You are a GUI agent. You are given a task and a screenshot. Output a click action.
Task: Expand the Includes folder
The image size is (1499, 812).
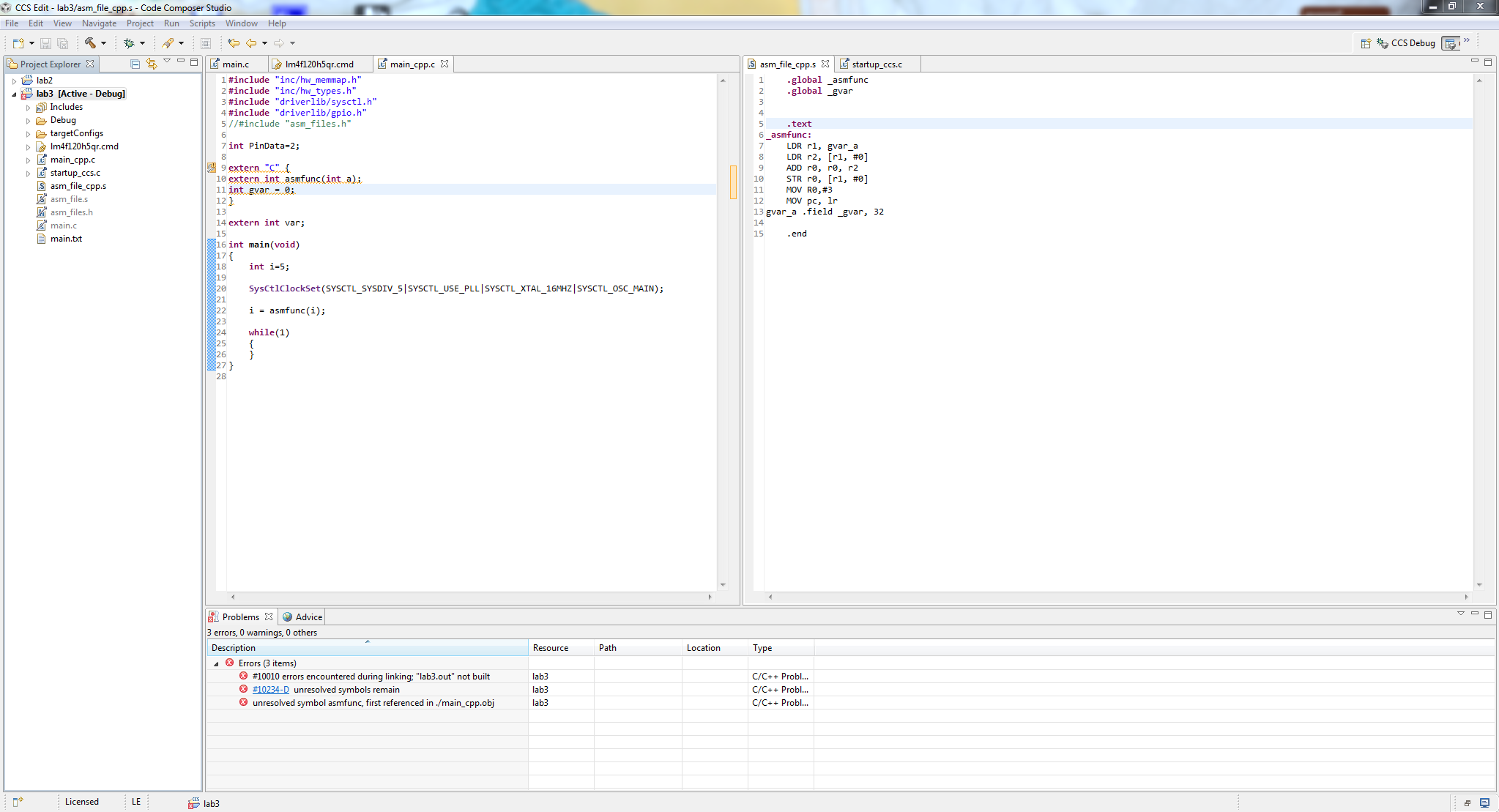[28, 107]
